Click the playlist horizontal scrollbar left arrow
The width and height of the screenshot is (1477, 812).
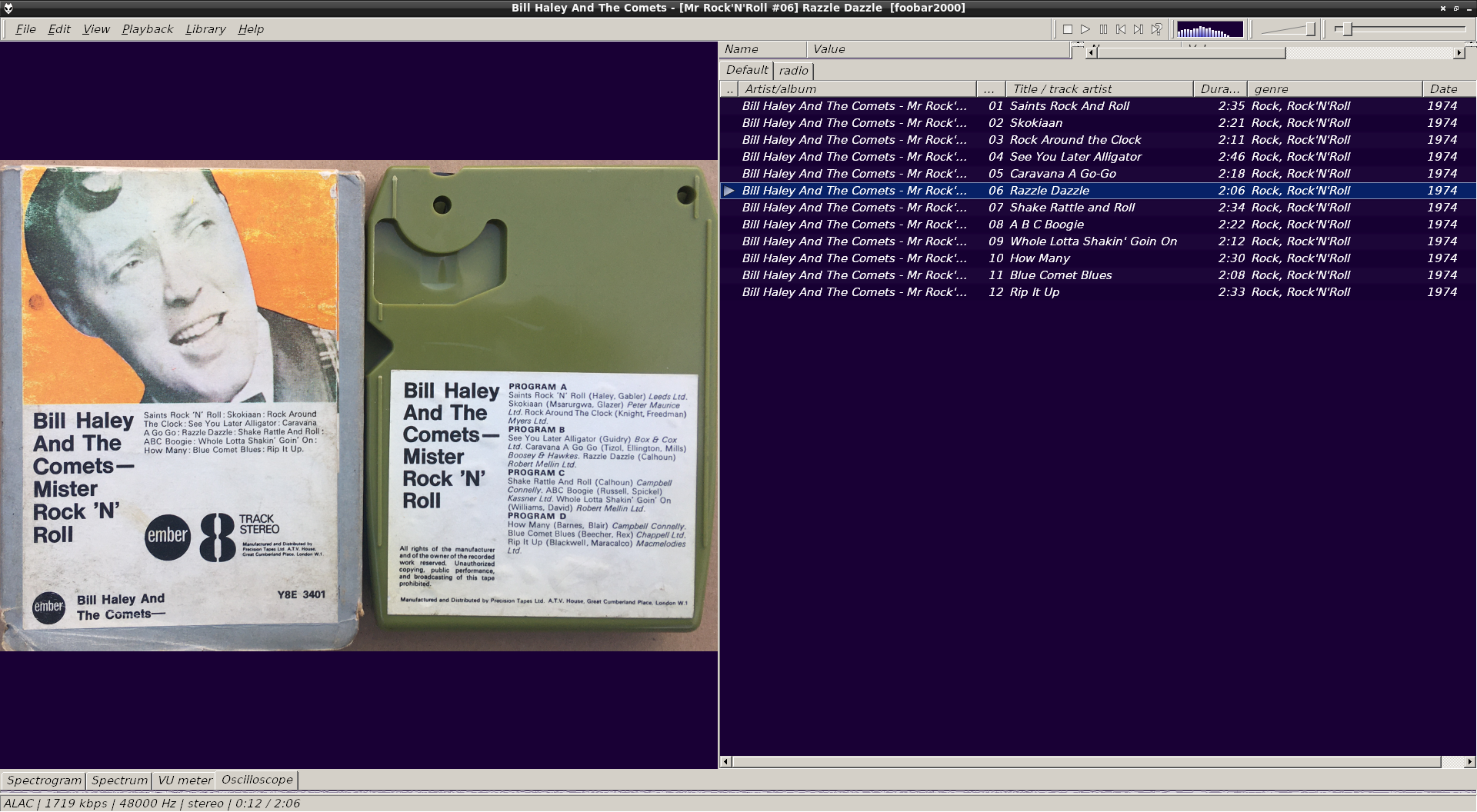coord(725,762)
